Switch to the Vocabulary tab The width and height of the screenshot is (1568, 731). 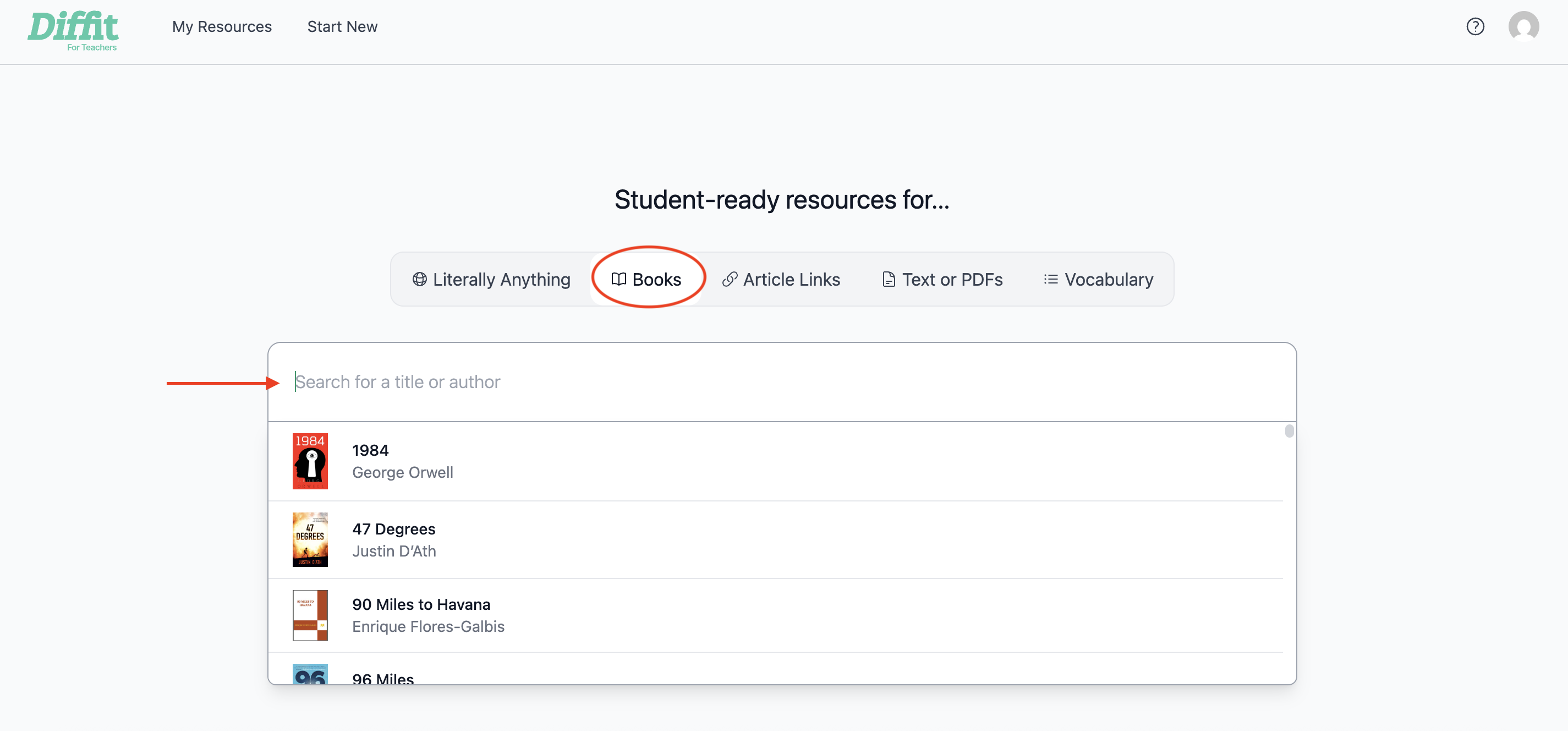pos(1099,279)
